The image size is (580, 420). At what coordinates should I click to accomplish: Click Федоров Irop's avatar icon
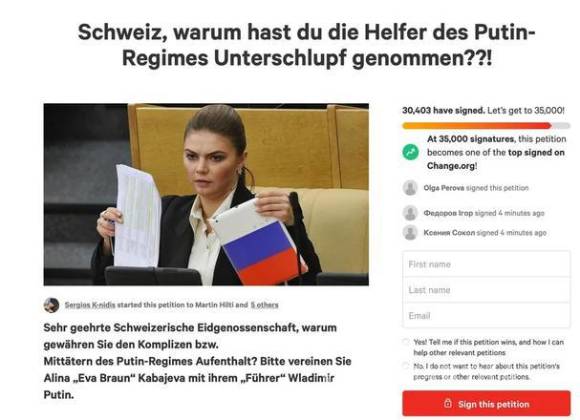tap(410, 213)
